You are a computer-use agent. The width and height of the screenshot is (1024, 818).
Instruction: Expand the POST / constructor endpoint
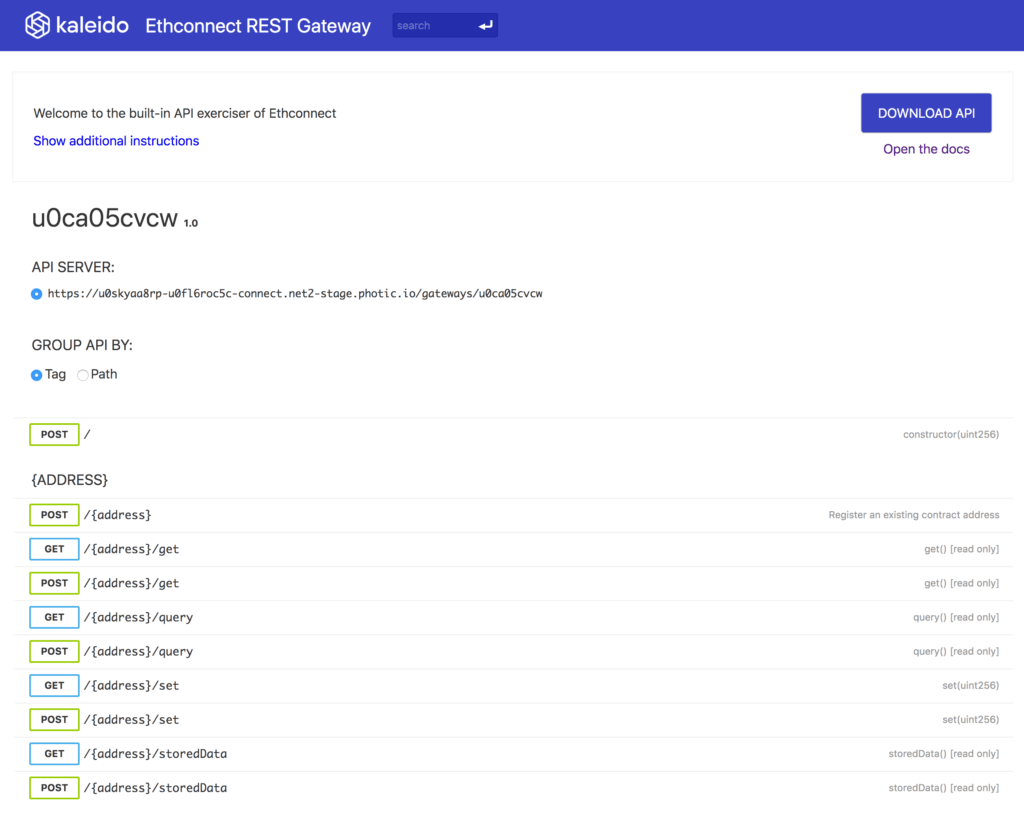coord(513,434)
